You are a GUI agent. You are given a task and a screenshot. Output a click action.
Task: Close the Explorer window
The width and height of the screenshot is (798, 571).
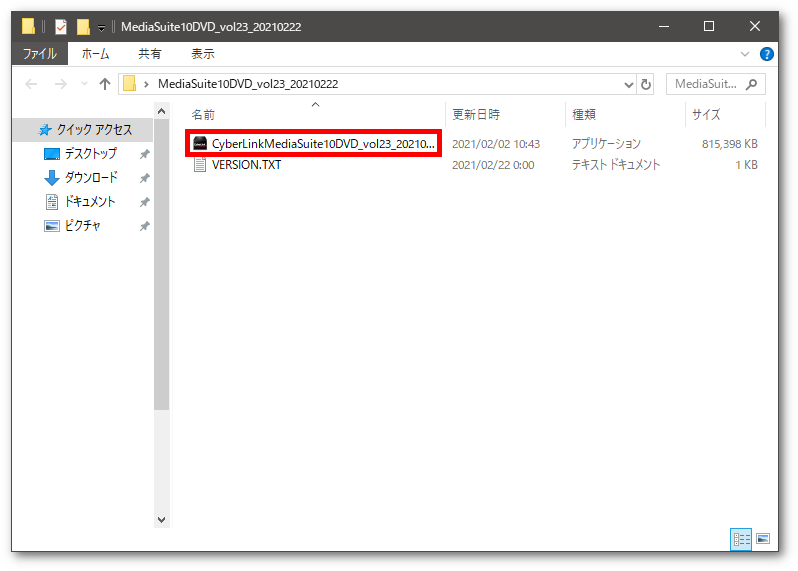755,26
